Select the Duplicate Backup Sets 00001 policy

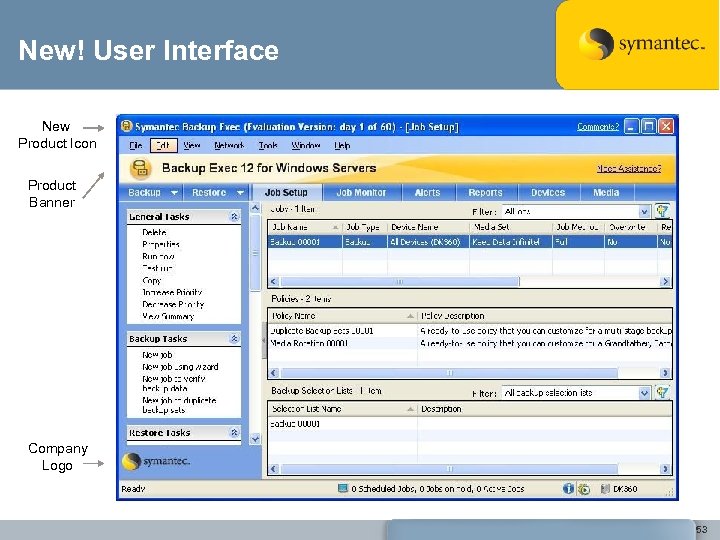[x=321, y=331]
